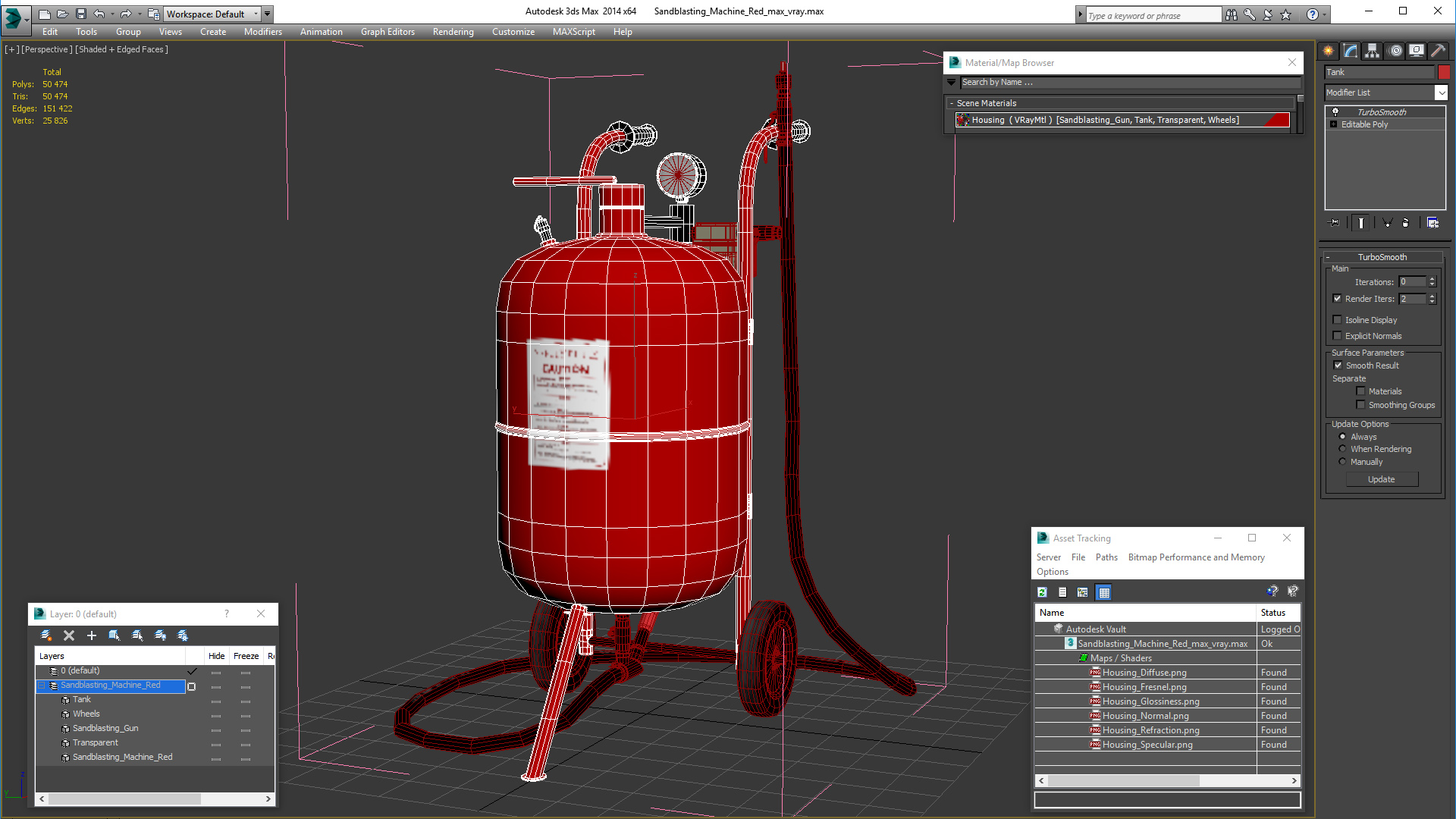The width and height of the screenshot is (1456, 819).
Task: Open the Create command panel tab
Action: tap(1329, 51)
